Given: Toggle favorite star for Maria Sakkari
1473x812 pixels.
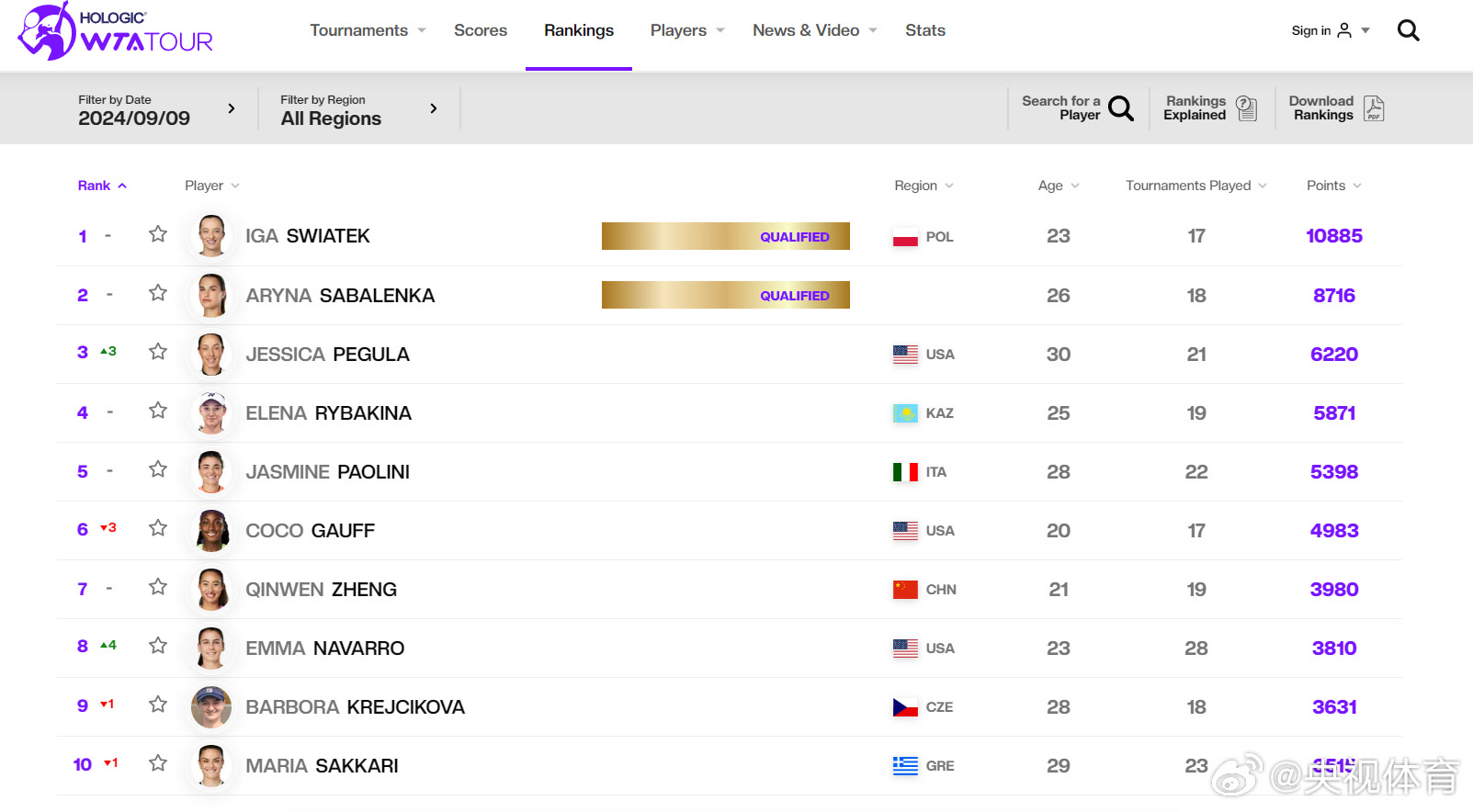Looking at the screenshot, I should pos(158,763).
